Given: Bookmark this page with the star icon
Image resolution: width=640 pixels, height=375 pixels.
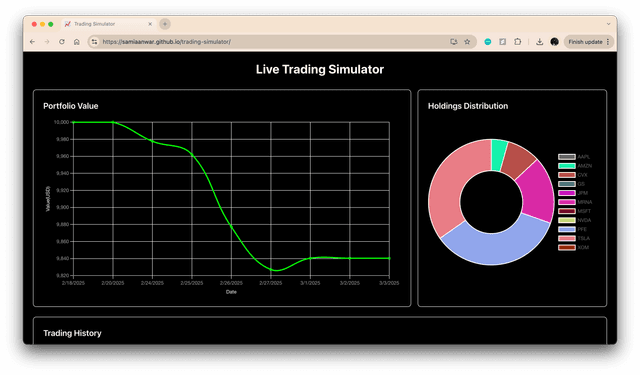Looking at the screenshot, I should pyautogui.click(x=467, y=42).
